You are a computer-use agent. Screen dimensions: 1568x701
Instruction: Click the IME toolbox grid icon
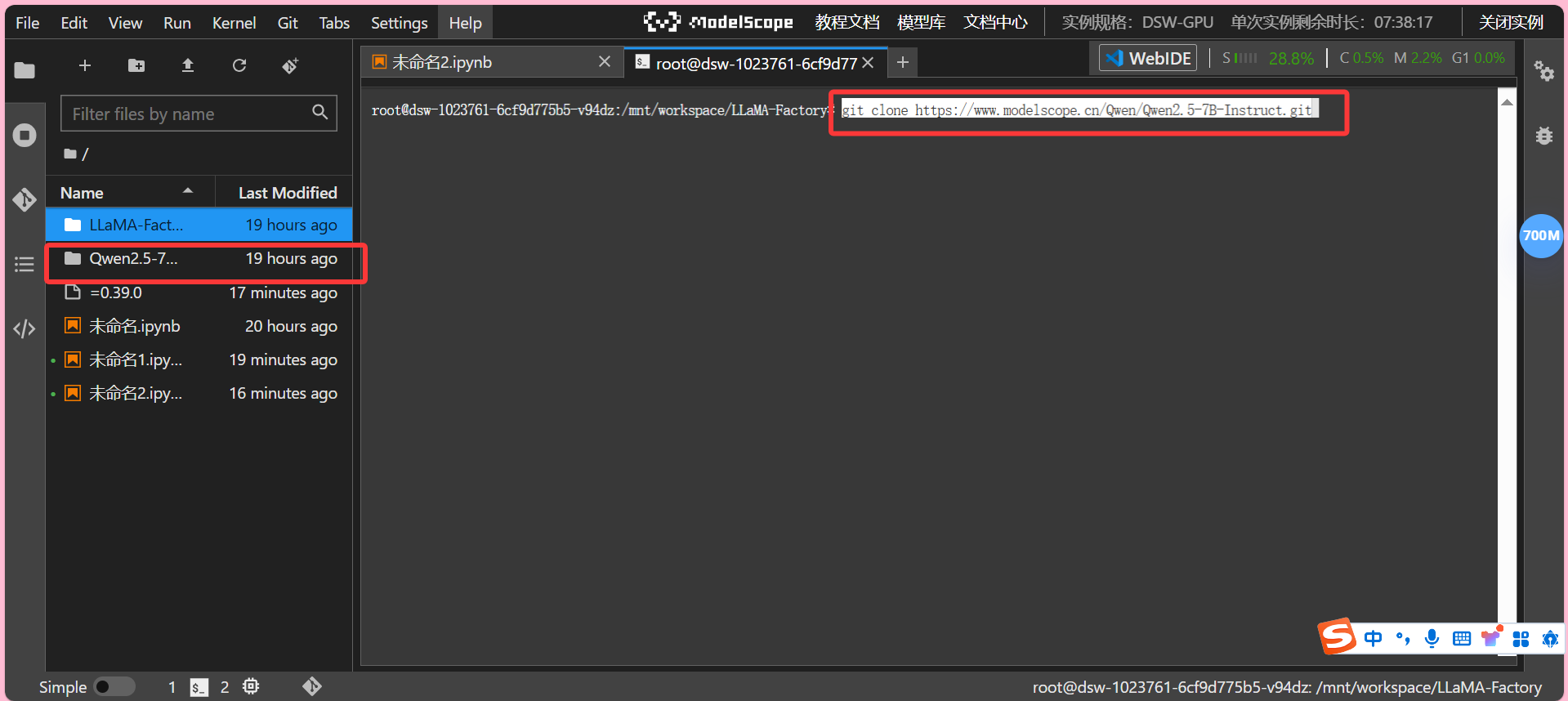1521,639
